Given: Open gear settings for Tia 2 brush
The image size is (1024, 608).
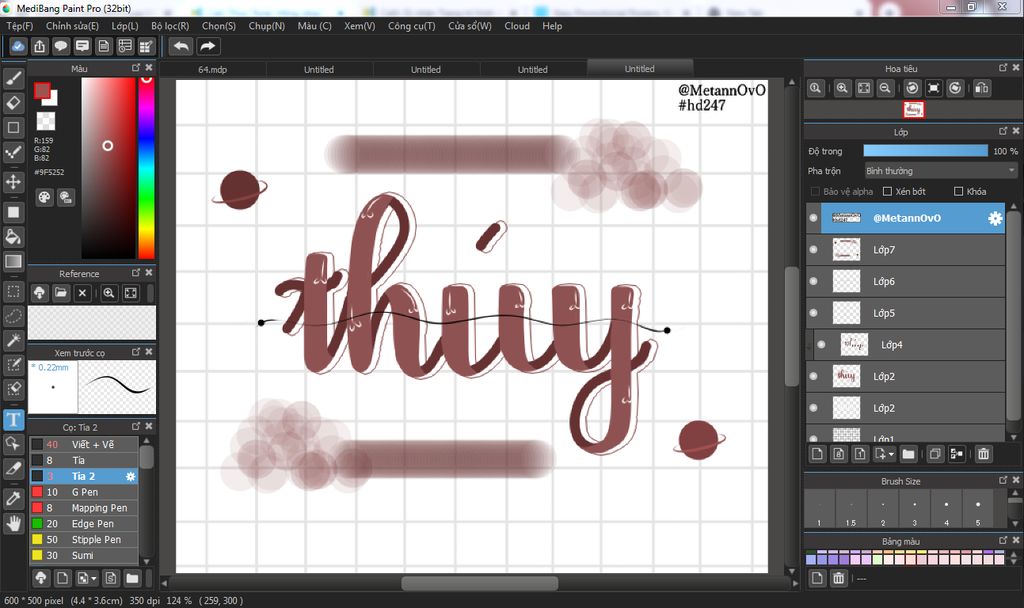Looking at the screenshot, I should tap(131, 477).
